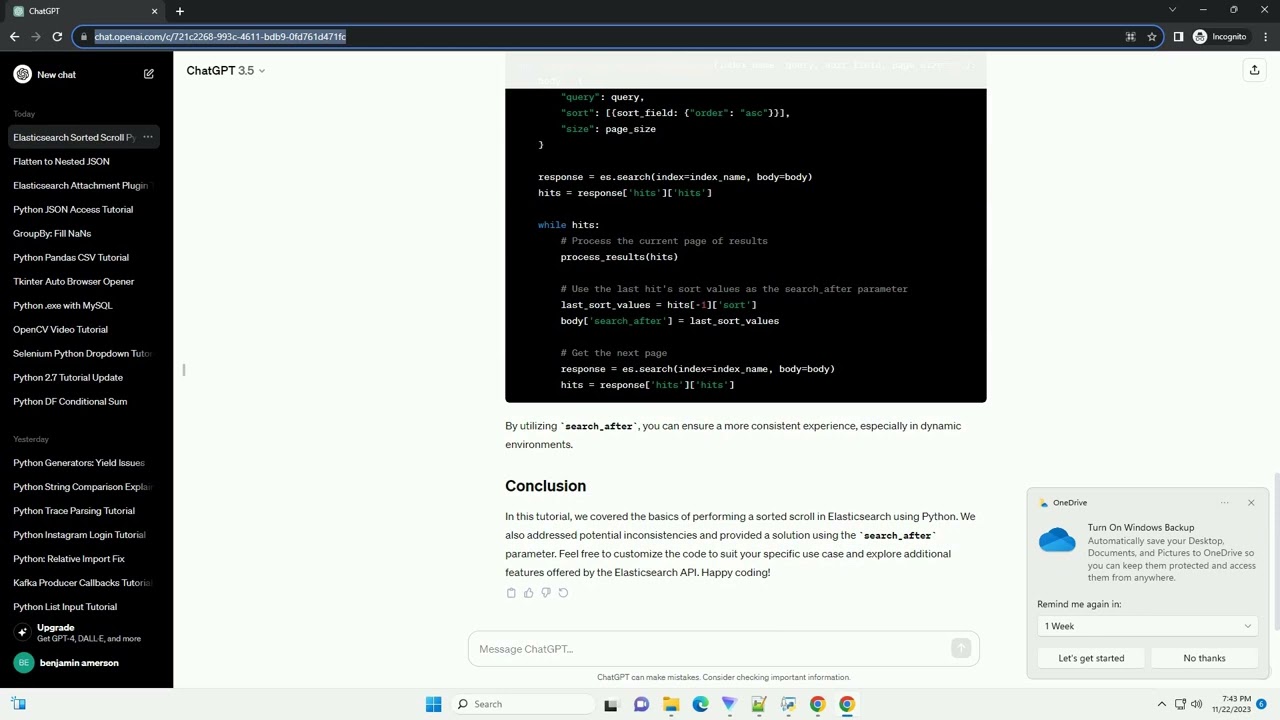The width and height of the screenshot is (1280, 720).
Task: Open the Kafka Producer Callbacks Tutorial chat
Action: click(x=84, y=583)
